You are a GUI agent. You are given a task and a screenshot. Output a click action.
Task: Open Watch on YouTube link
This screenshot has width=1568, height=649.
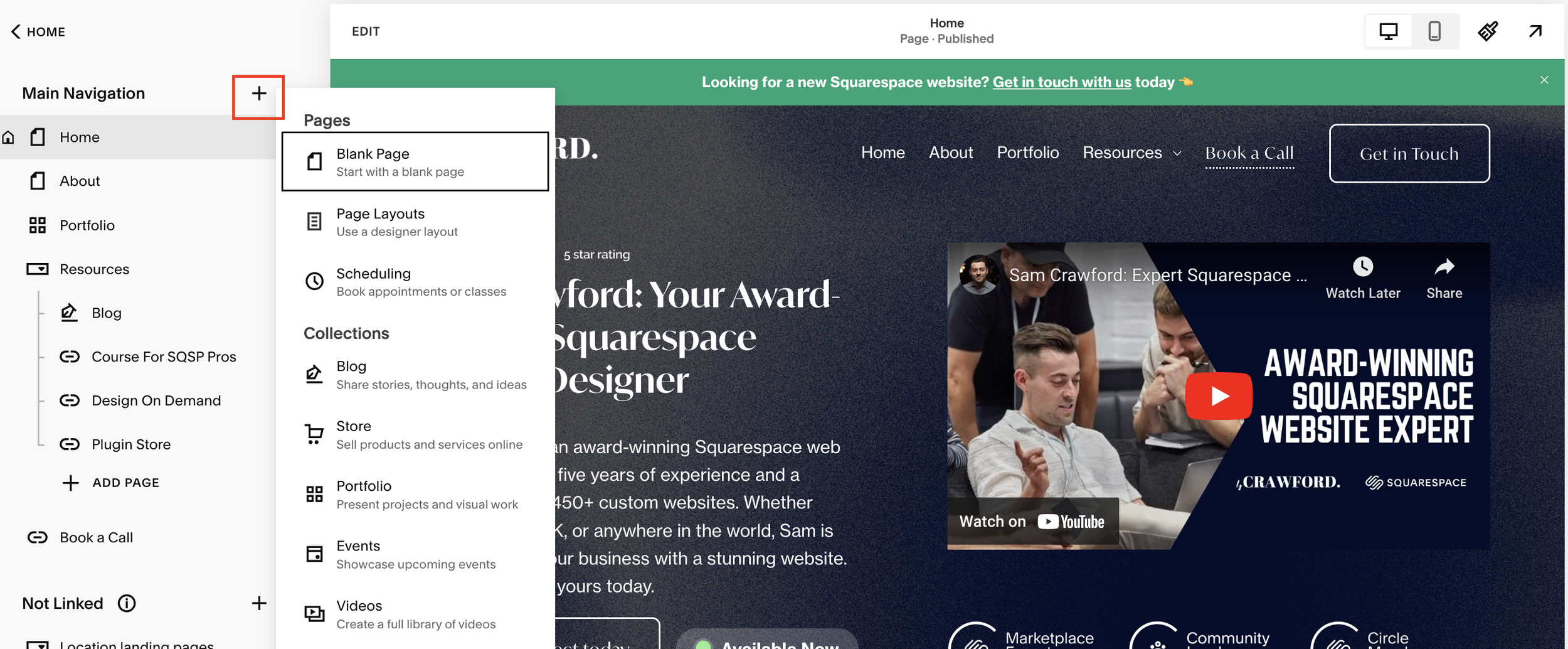coord(1032,522)
